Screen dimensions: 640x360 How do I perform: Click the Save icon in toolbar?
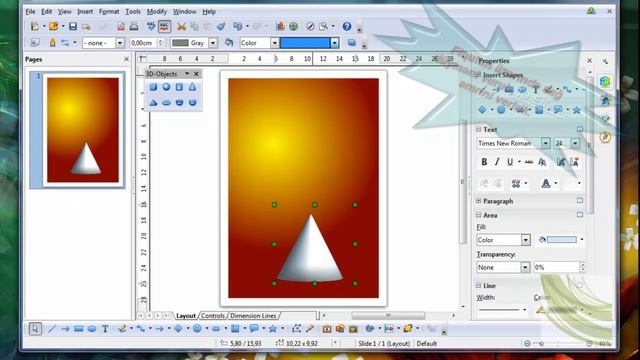[73, 27]
